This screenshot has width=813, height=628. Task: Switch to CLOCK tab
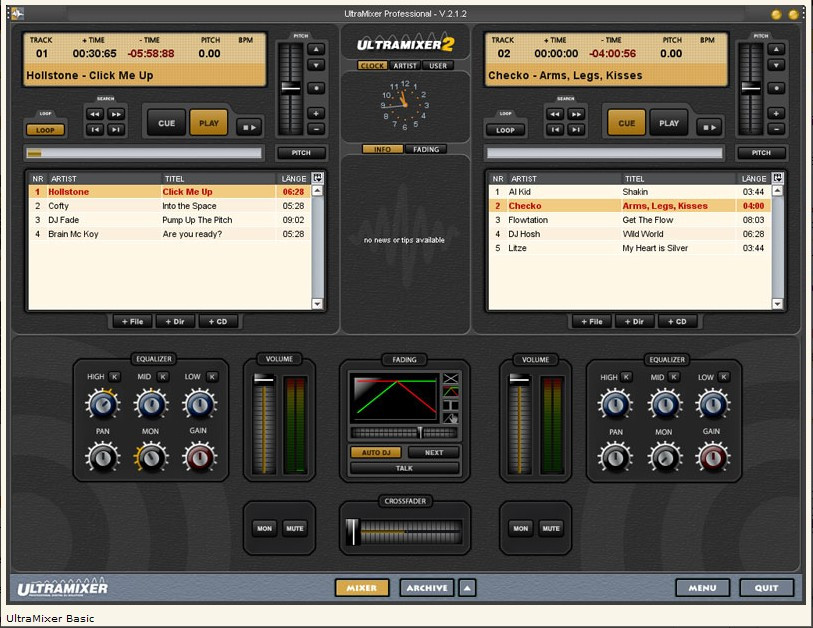click(x=372, y=66)
